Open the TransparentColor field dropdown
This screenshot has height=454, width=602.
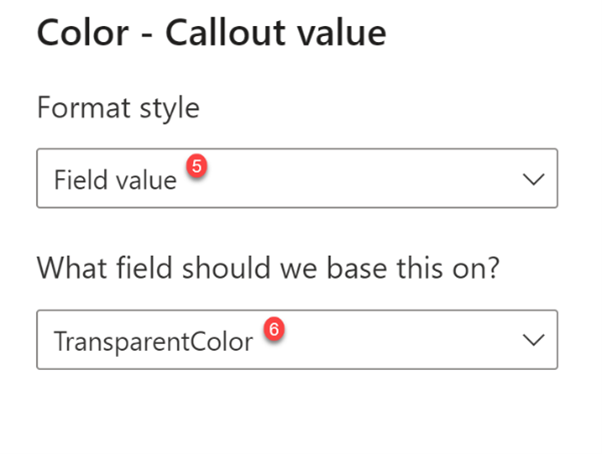coord(296,340)
